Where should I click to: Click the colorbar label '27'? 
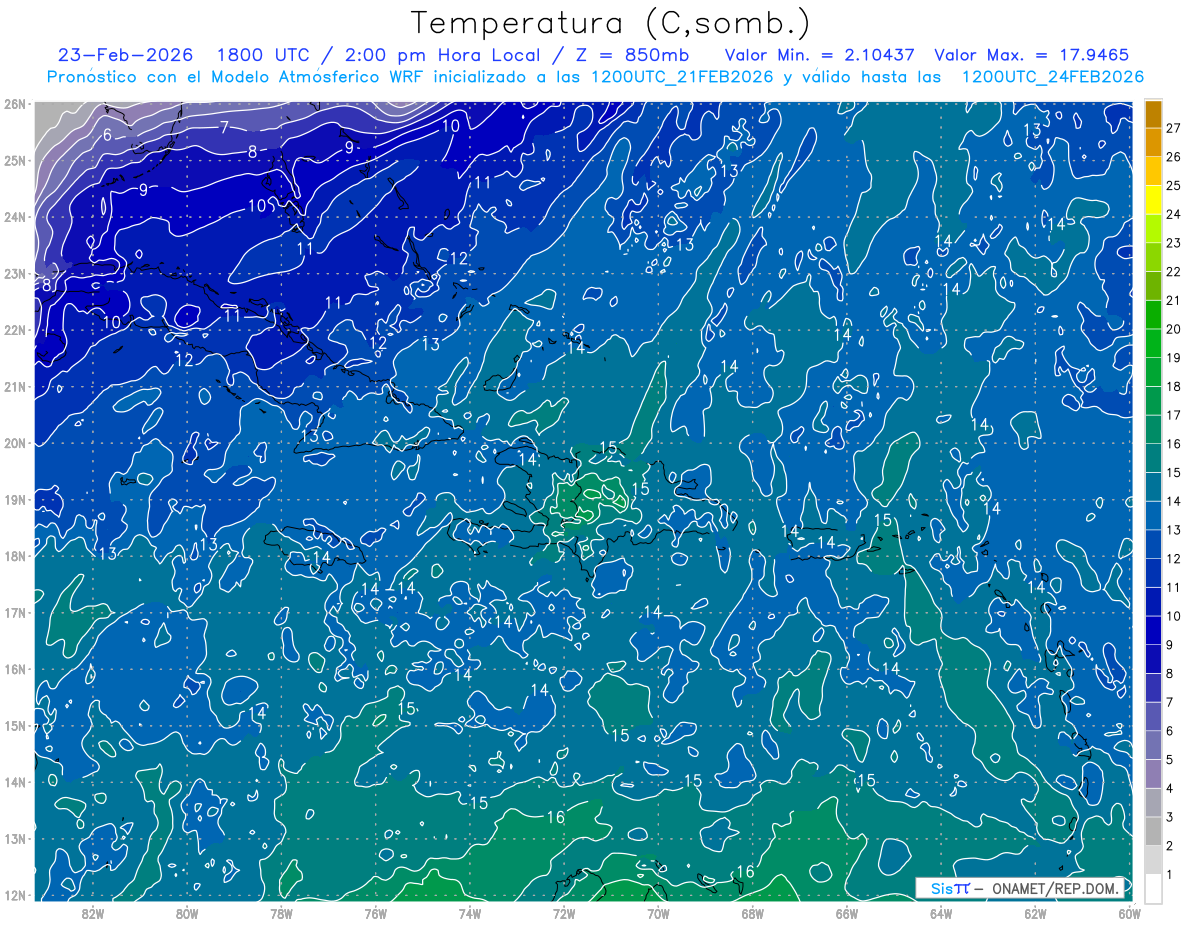[1174, 127]
